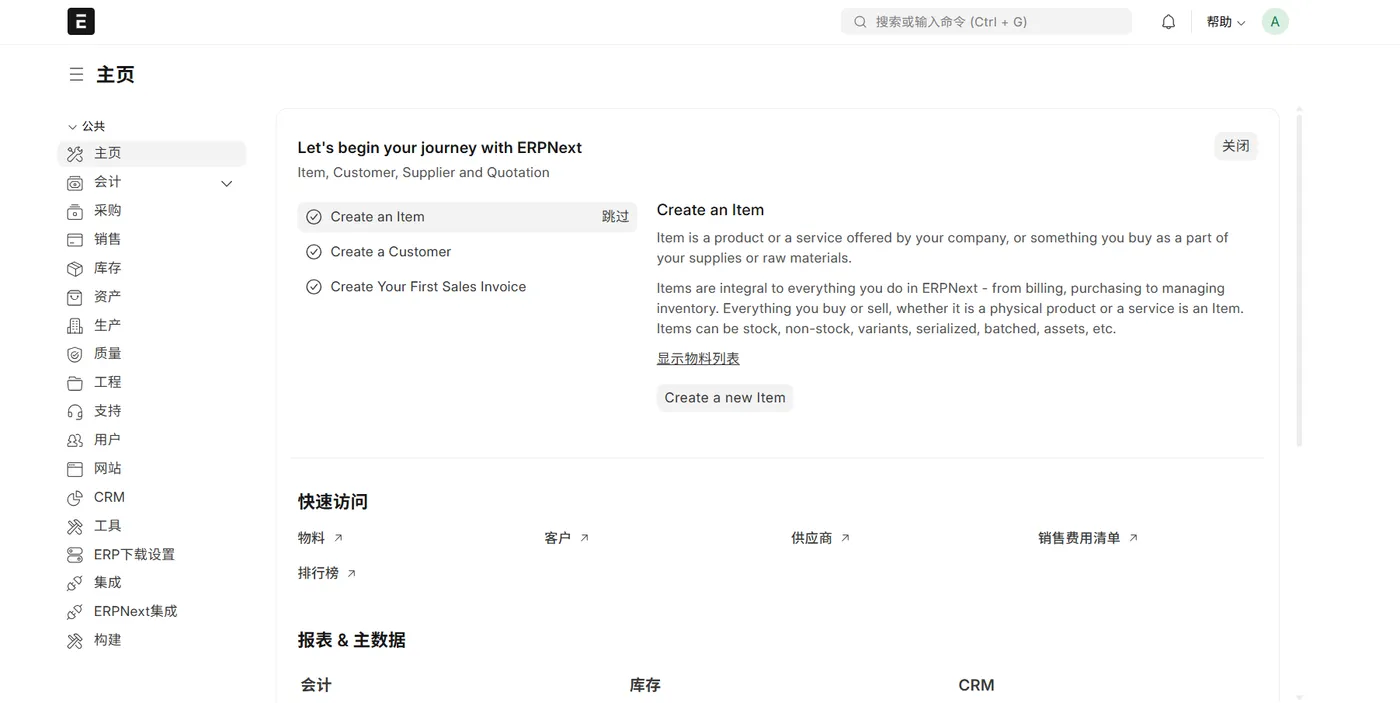Click the ERPNext集成 sidebar icon
1400x703 pixels.
[75, 612]
